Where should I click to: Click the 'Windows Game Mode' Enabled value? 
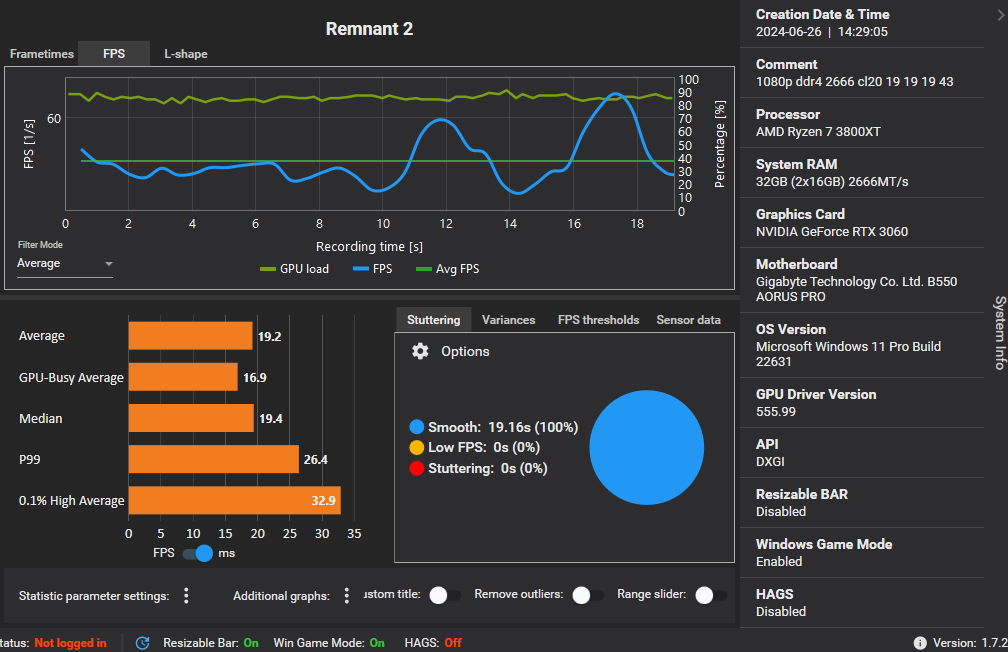[x=778, y=561]
